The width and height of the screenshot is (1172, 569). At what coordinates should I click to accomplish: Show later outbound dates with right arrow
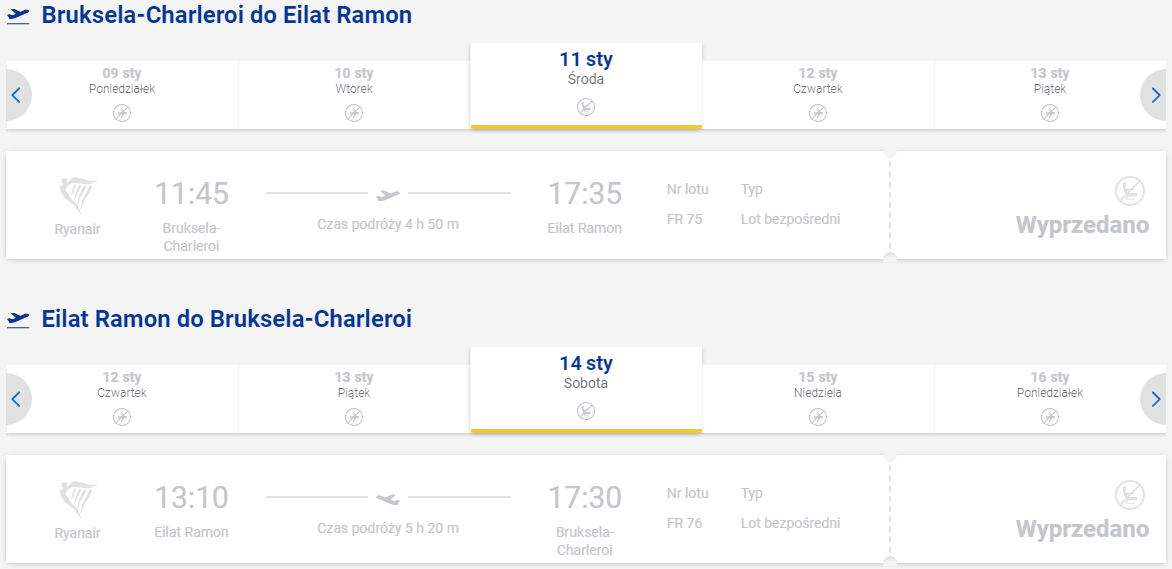click(x=1155, y=95)
